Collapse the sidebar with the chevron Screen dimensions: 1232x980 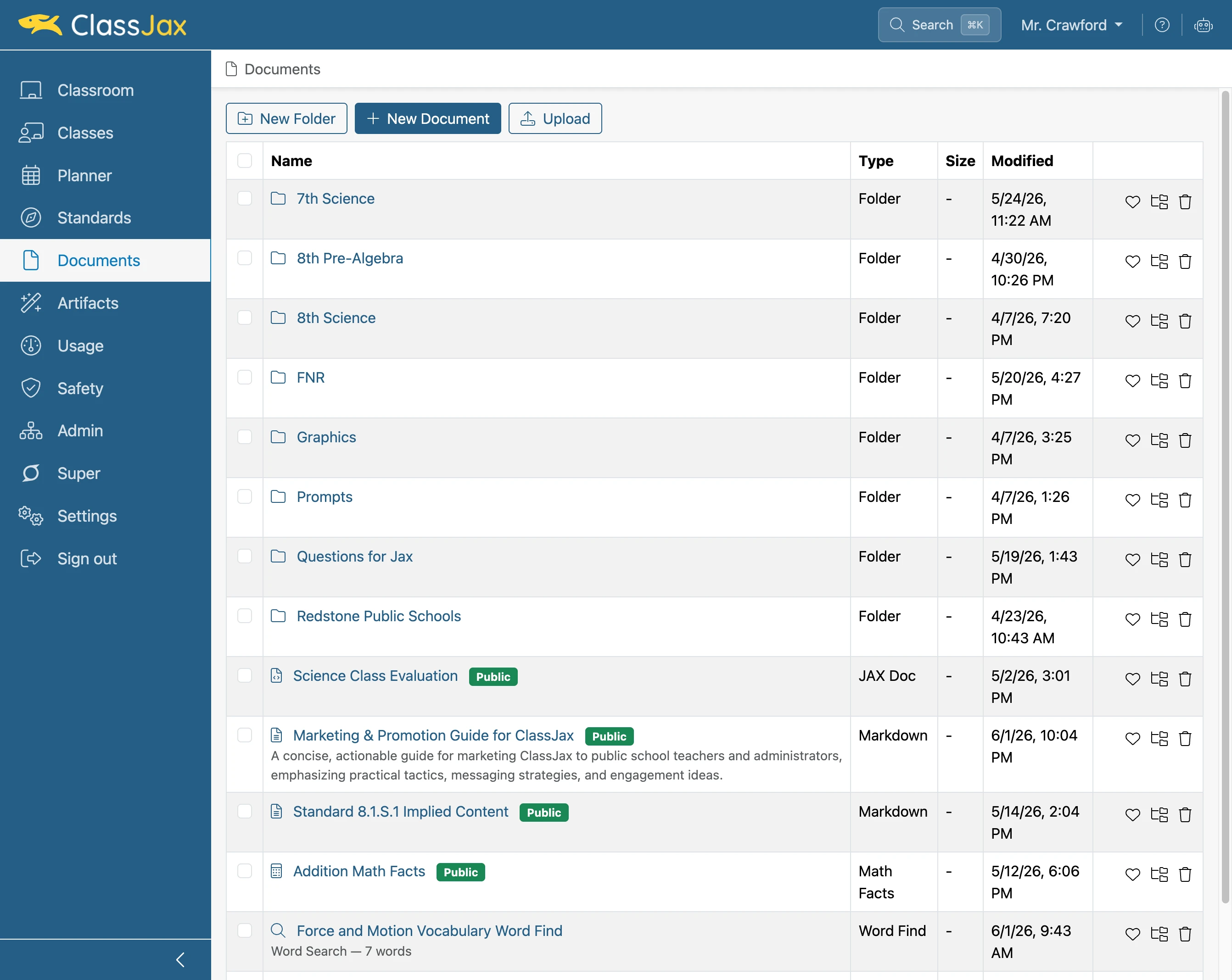click(180, 959)
